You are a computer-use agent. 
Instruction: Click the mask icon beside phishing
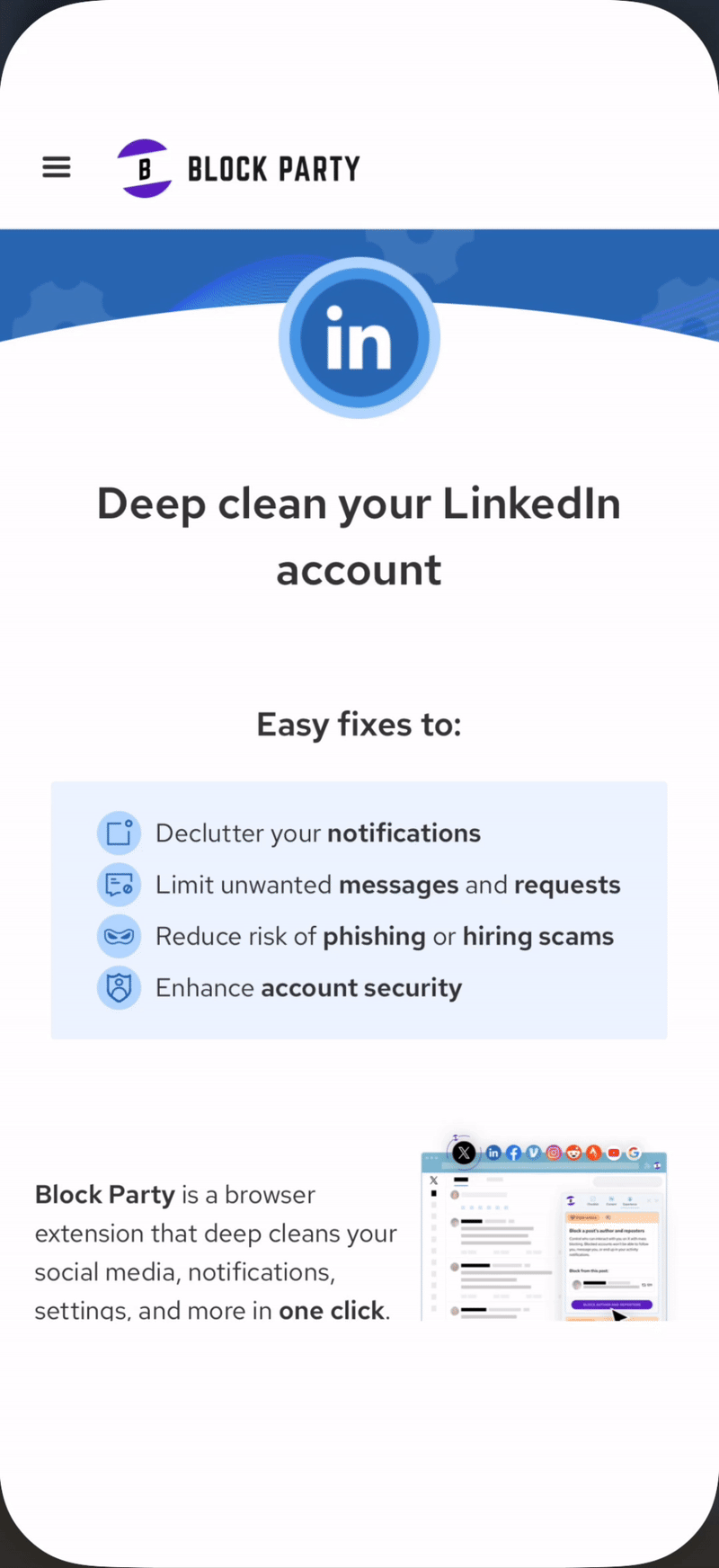point(119,936)
